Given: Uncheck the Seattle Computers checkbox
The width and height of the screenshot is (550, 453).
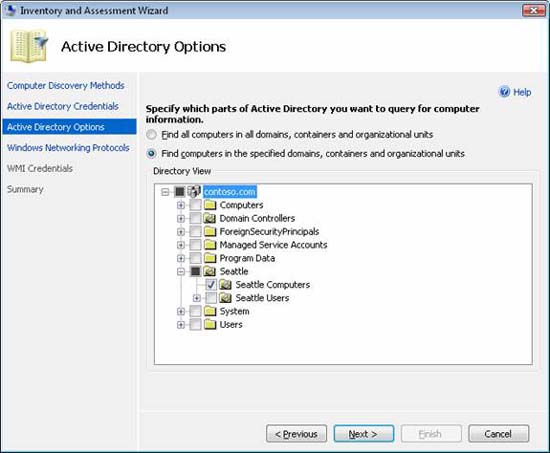Looking at the screenshot, I should 211,285.
